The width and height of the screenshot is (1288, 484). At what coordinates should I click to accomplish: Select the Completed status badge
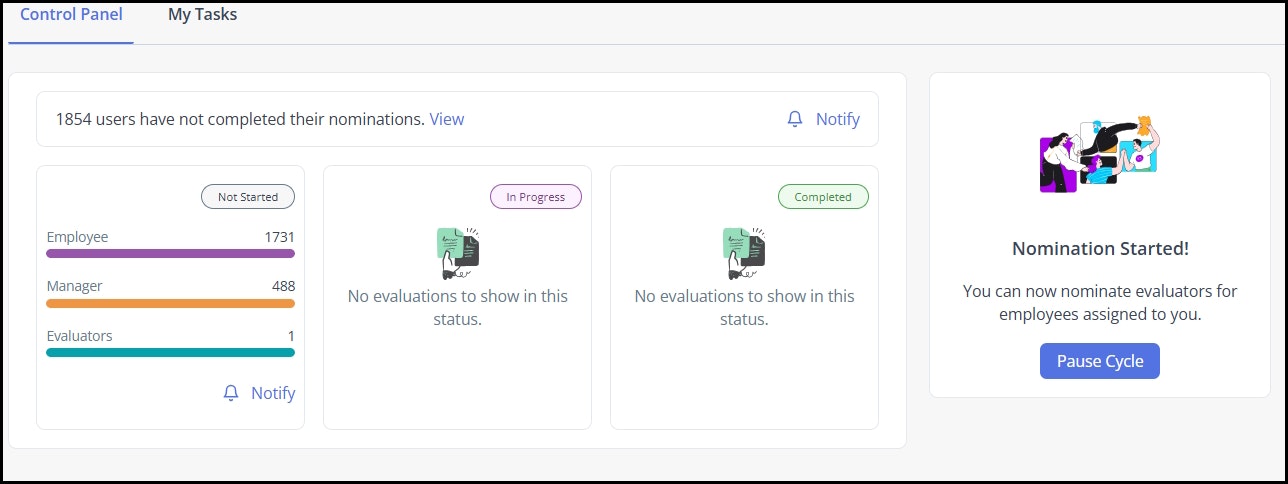pyautogui.click(x=823, y=197)
